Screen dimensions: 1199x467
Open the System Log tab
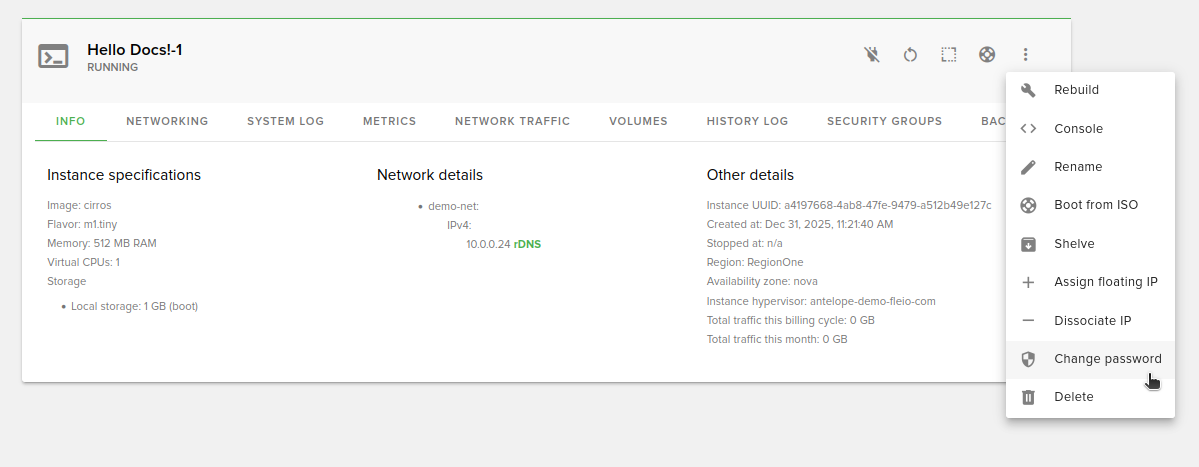(286, 121)
